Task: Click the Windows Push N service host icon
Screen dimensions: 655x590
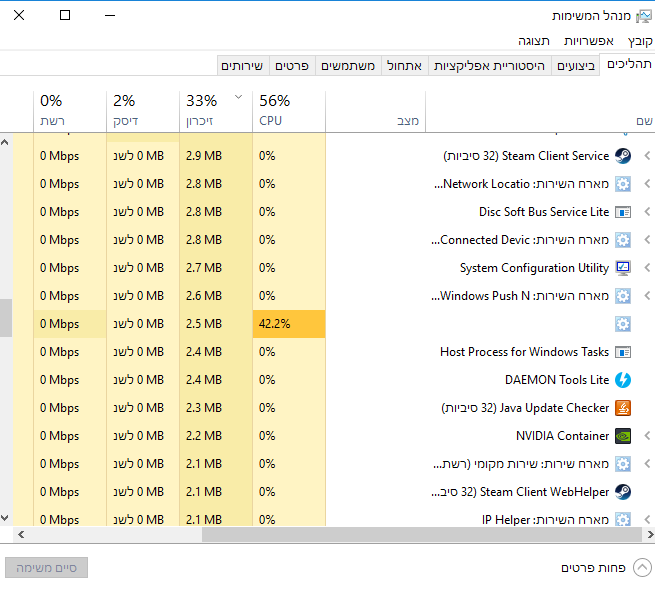Action: pos(623,296)
